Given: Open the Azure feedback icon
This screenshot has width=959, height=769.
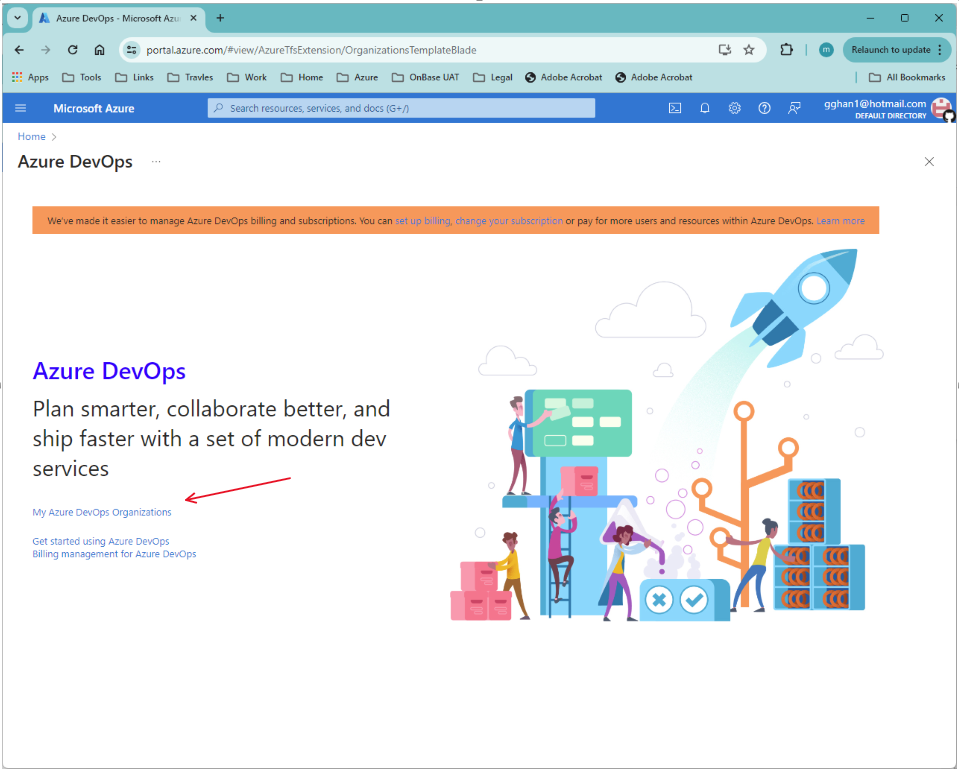Looking at the screenshot, I should point(793,108).
